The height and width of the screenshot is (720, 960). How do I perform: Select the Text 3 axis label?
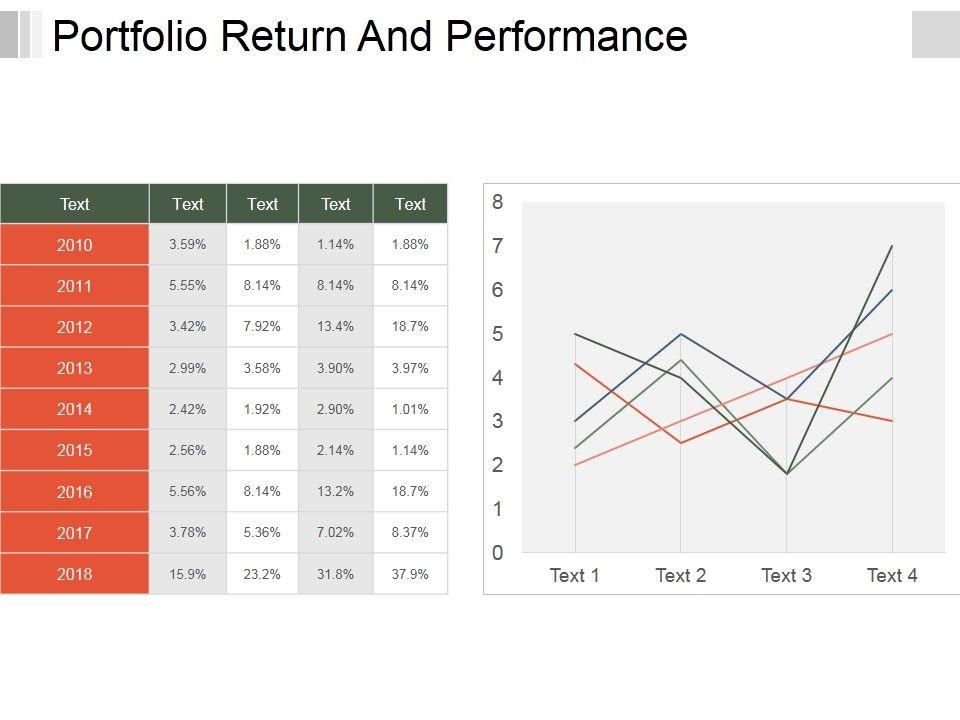786,576
